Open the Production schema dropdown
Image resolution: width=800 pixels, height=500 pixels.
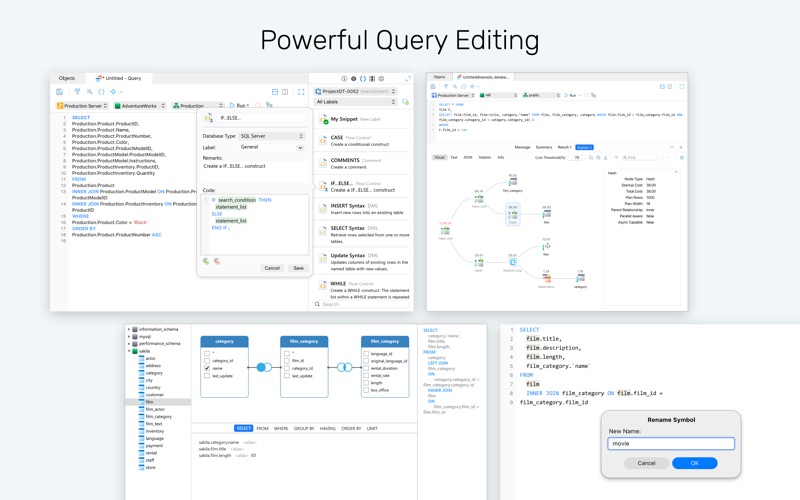[x=198, y=106]
